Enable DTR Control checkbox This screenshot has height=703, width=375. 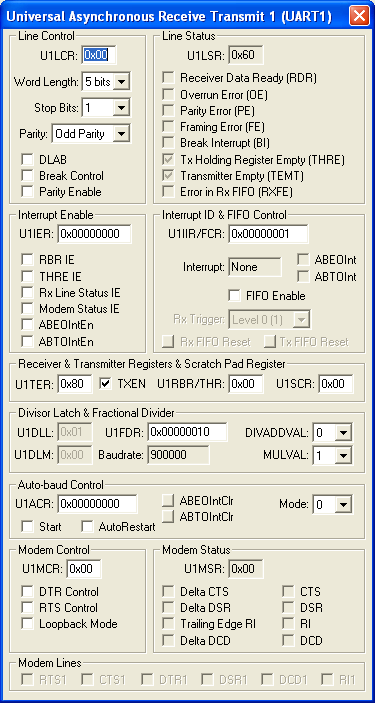(28, 591)
